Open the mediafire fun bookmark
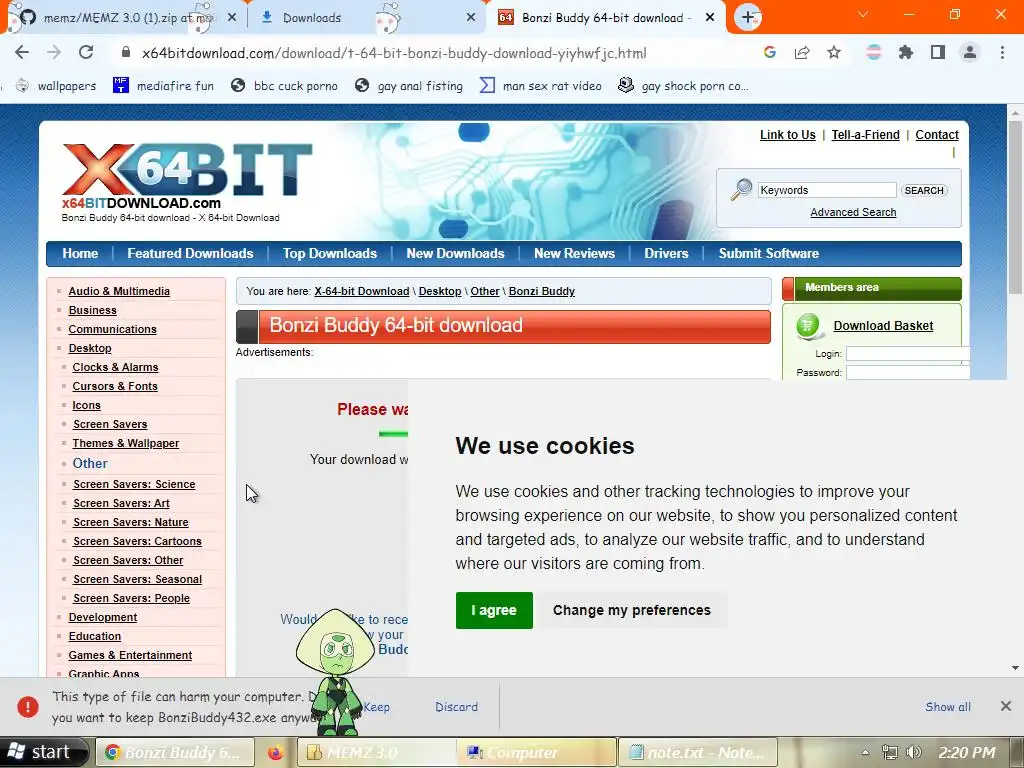 click(x=163, y=86)
